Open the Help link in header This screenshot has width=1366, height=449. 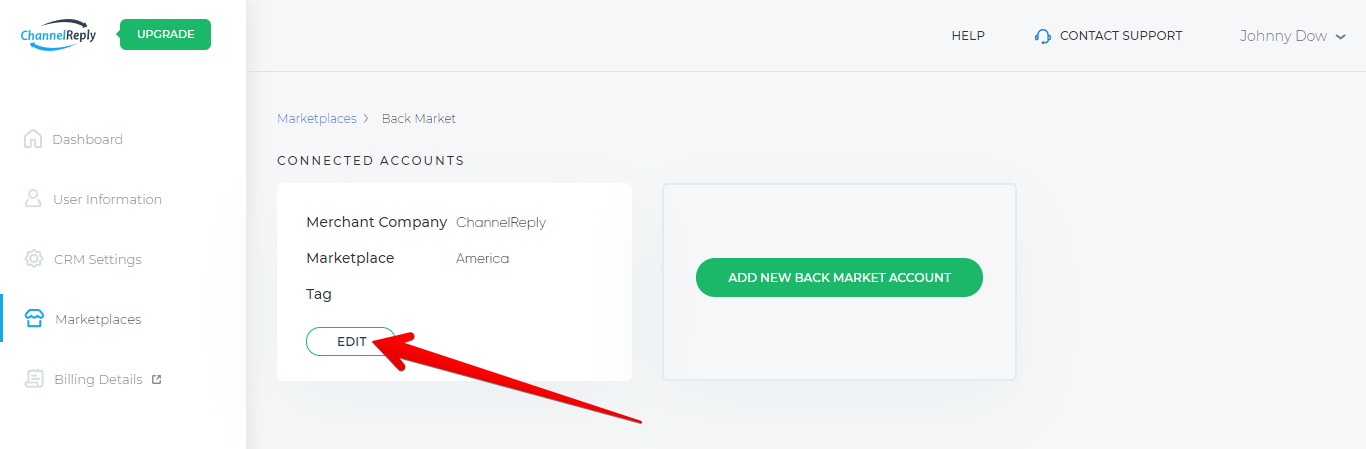click(x=968, y=36)
